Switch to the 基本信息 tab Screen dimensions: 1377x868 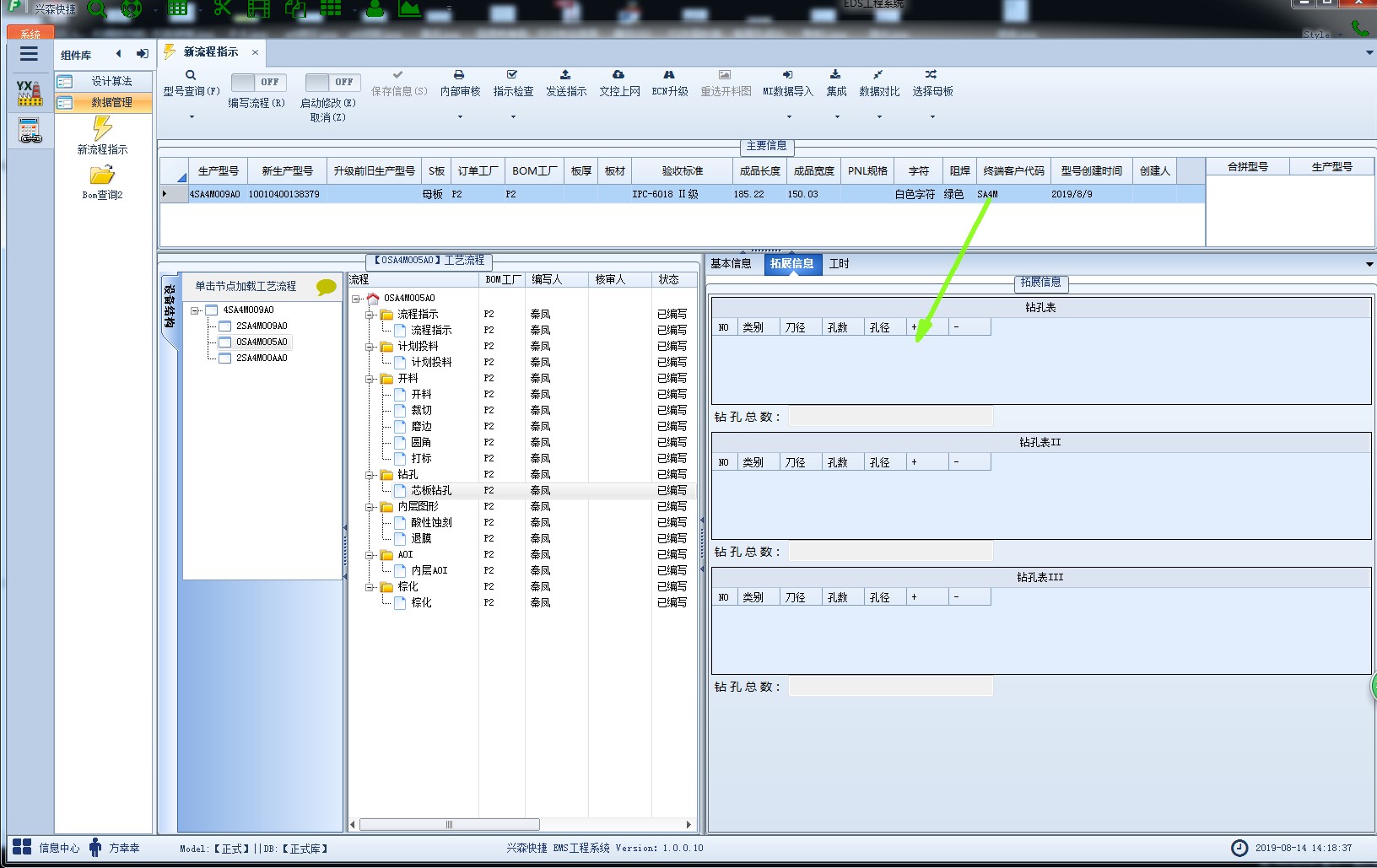tap(731, 263)
